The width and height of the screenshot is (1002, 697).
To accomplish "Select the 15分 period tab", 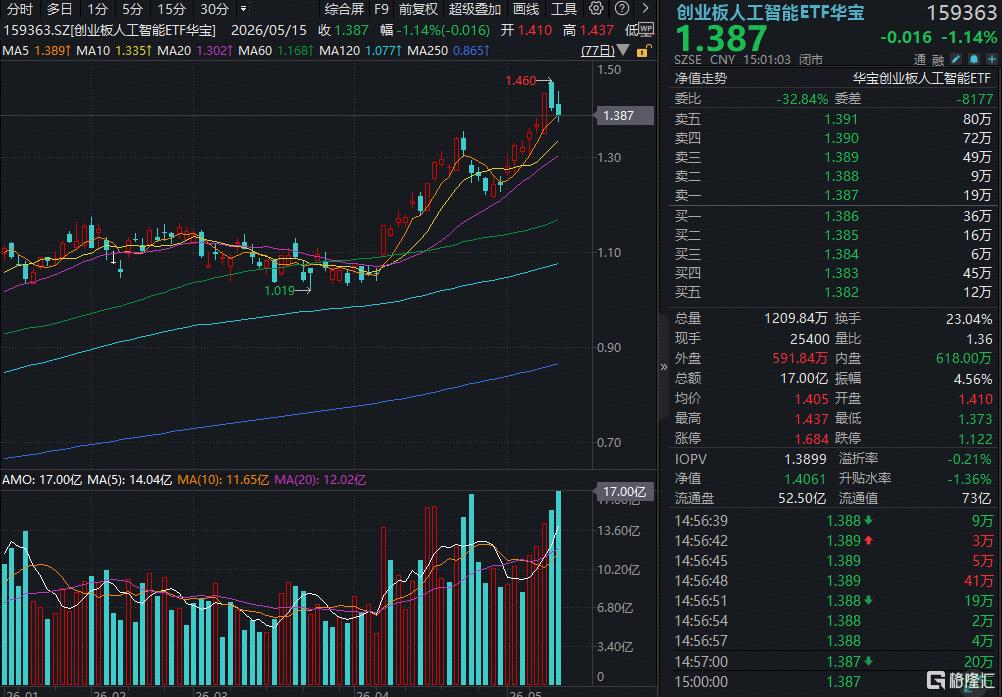I will pos(171,9).
